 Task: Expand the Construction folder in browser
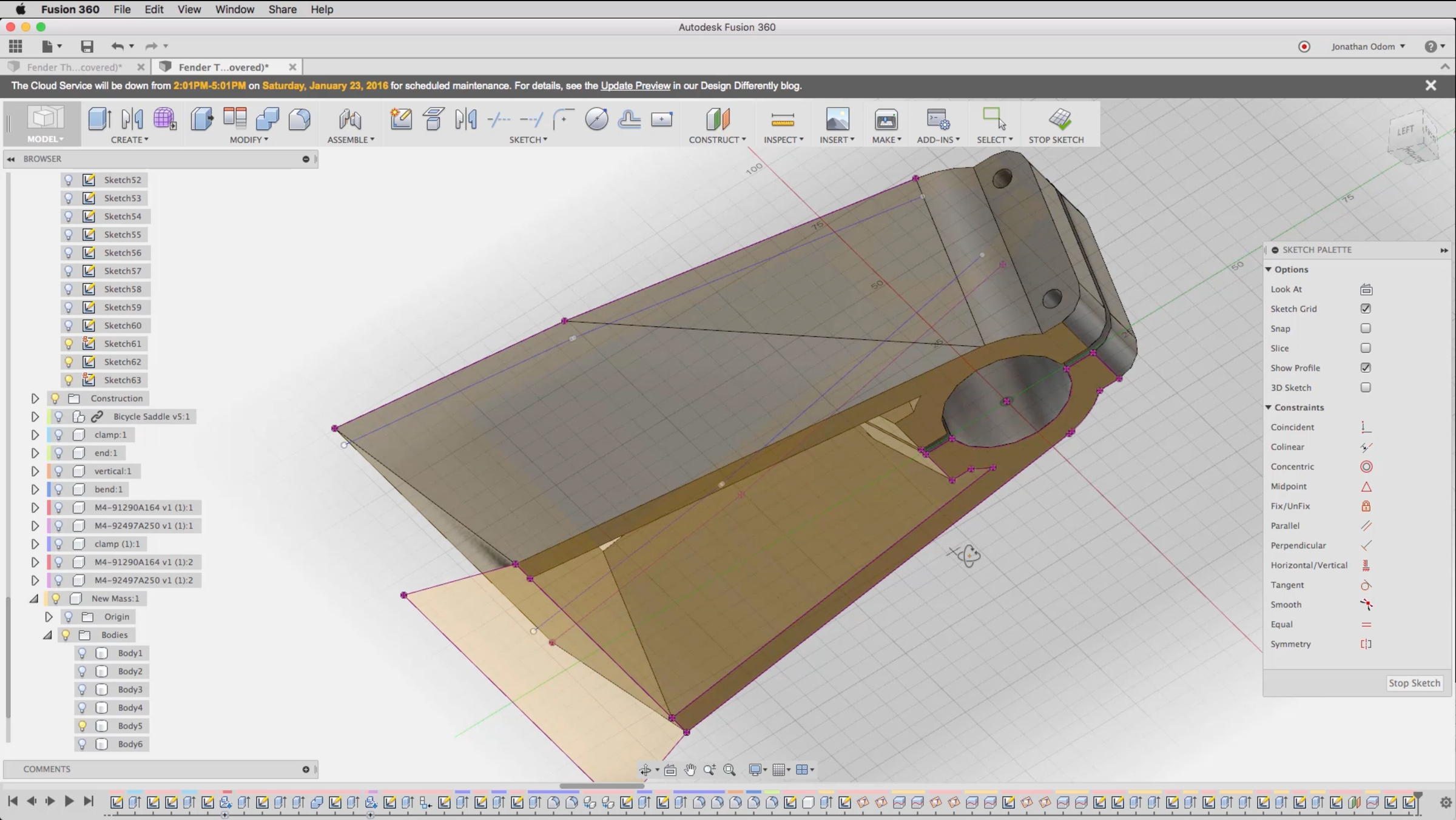[35, 398]
